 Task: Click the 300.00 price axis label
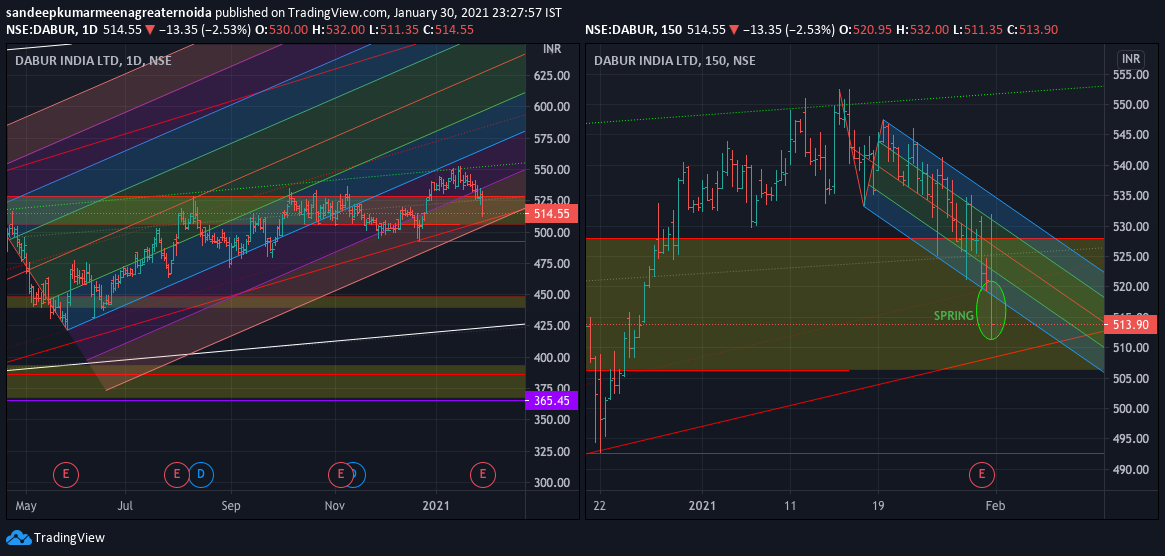pos(551,482)
